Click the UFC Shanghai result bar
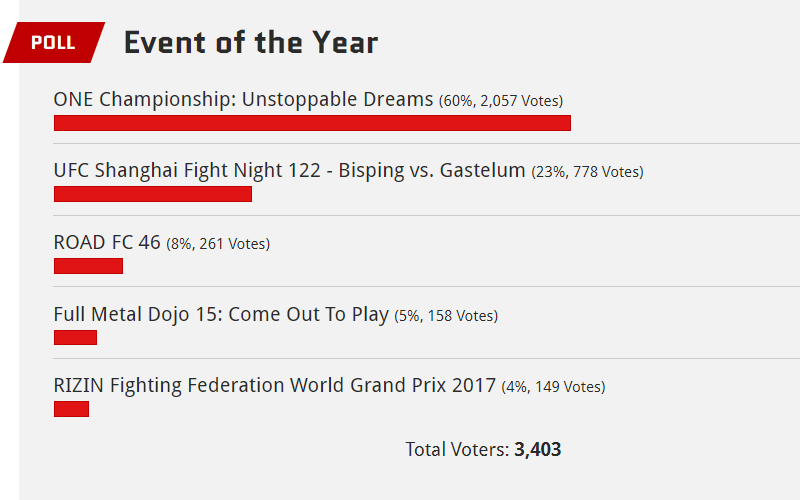The image size is (800, 500). [153, 194]
